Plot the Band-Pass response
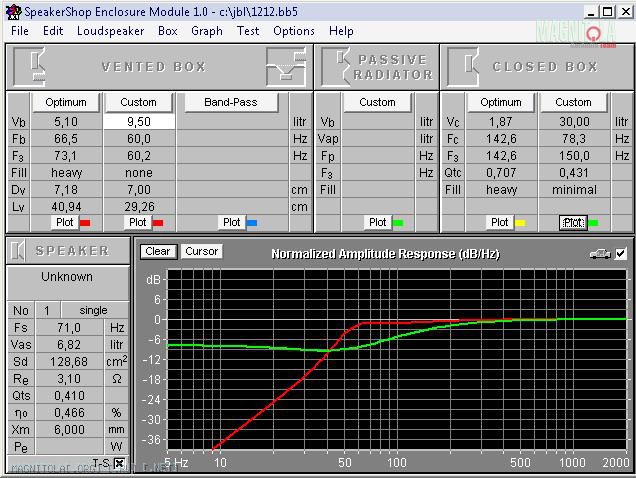The width and height of the screenshot is (636, 478). (x=232, y=222)
